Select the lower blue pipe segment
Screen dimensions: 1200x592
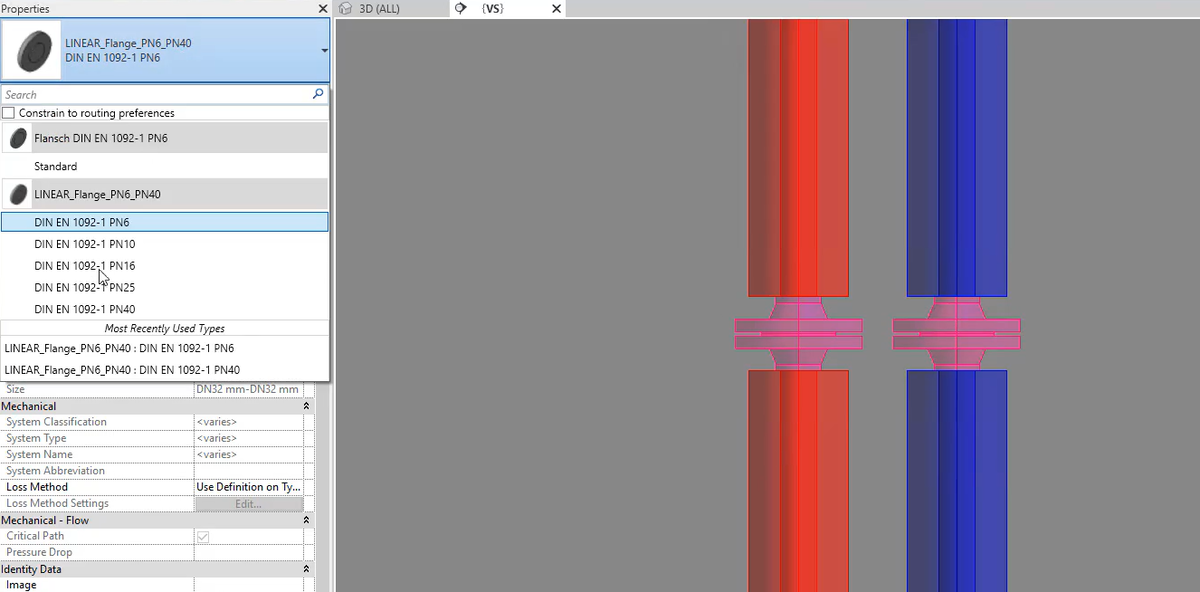coord(956,481)
